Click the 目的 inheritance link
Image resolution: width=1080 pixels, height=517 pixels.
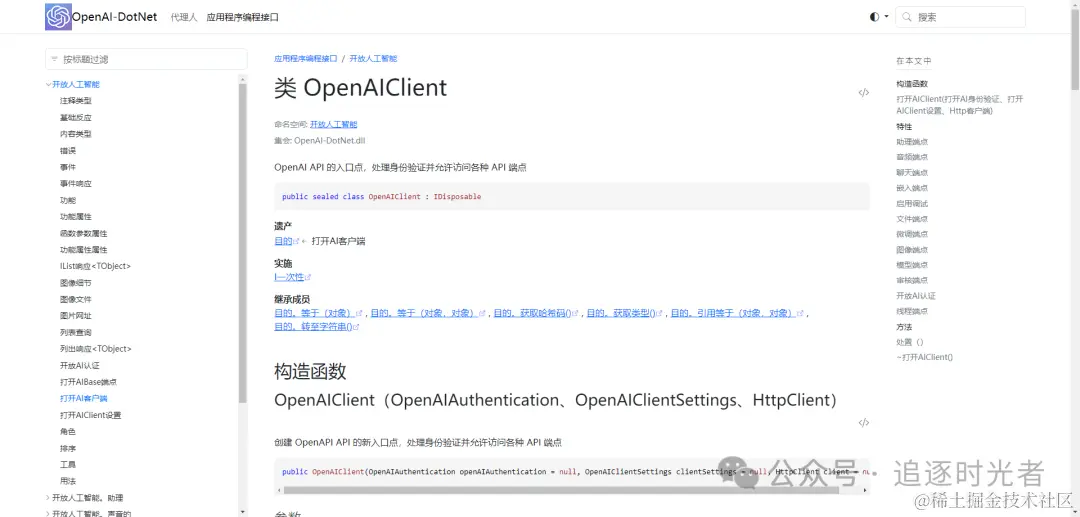[283, 242]
